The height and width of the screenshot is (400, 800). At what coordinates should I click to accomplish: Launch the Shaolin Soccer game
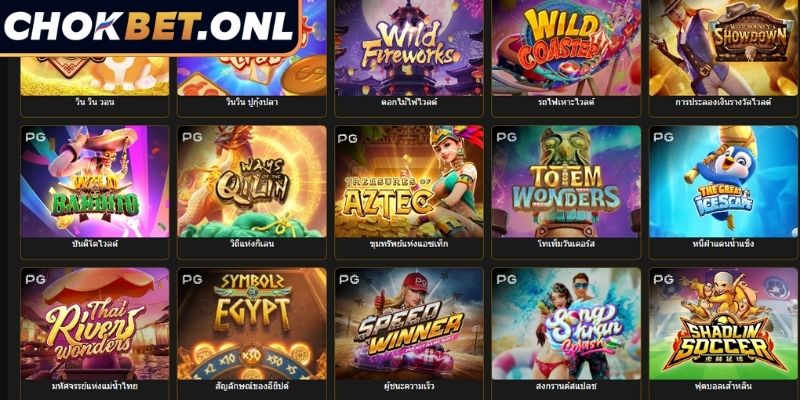(x=723, y=324)
